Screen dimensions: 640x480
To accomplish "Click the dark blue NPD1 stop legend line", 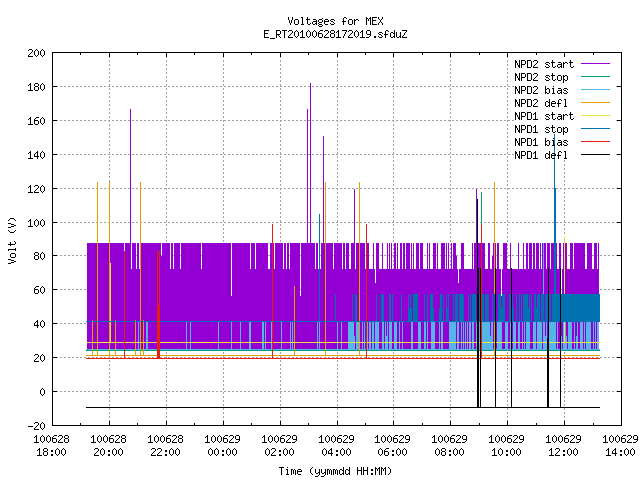I will point(595,129).
